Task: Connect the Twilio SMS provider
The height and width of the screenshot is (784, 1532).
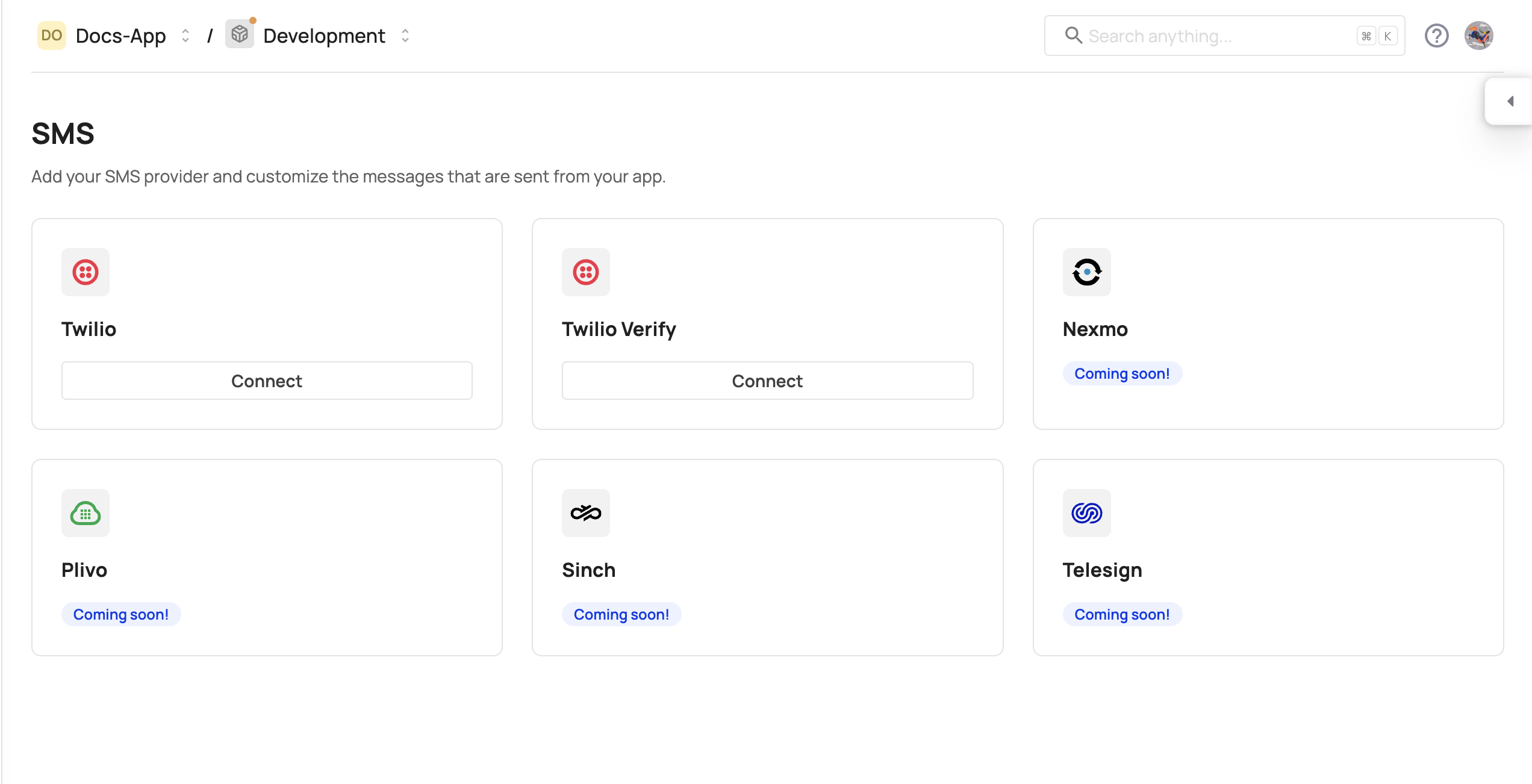Action: (x=267, y=381)
